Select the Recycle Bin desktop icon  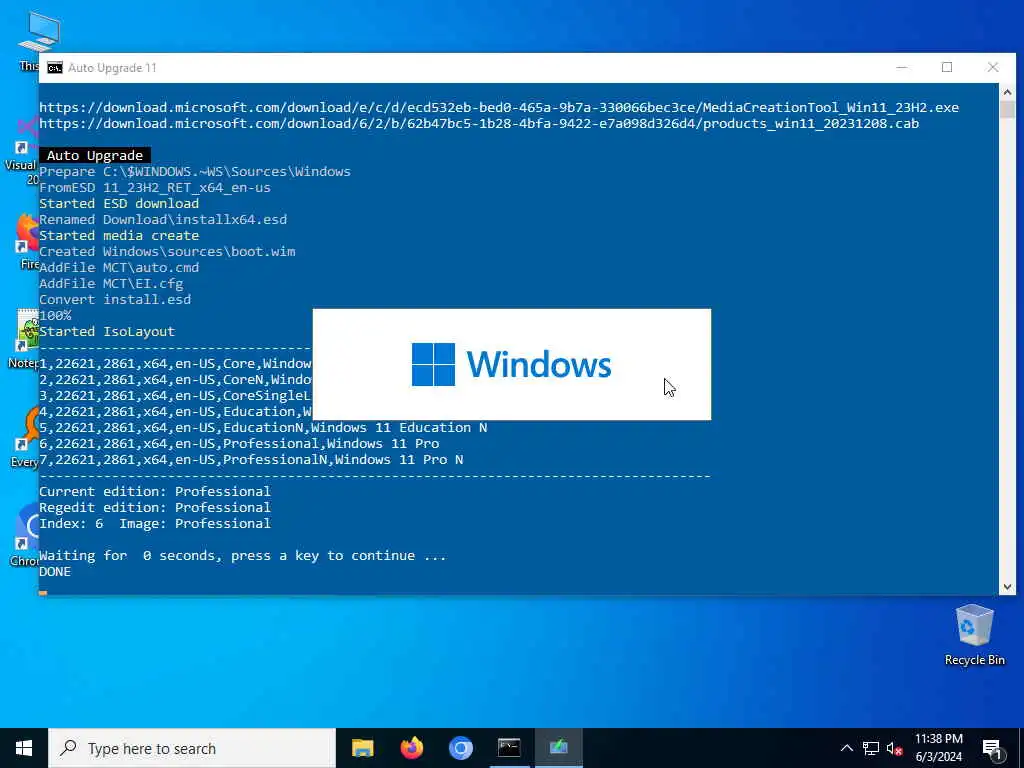pos(974,635)
